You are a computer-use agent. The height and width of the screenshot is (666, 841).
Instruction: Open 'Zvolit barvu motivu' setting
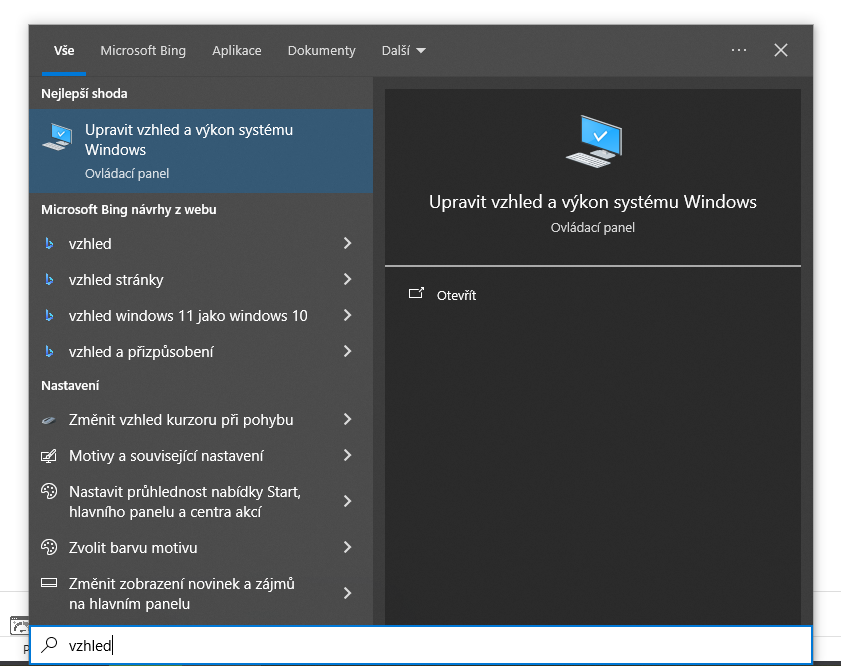tap(201, 547)
